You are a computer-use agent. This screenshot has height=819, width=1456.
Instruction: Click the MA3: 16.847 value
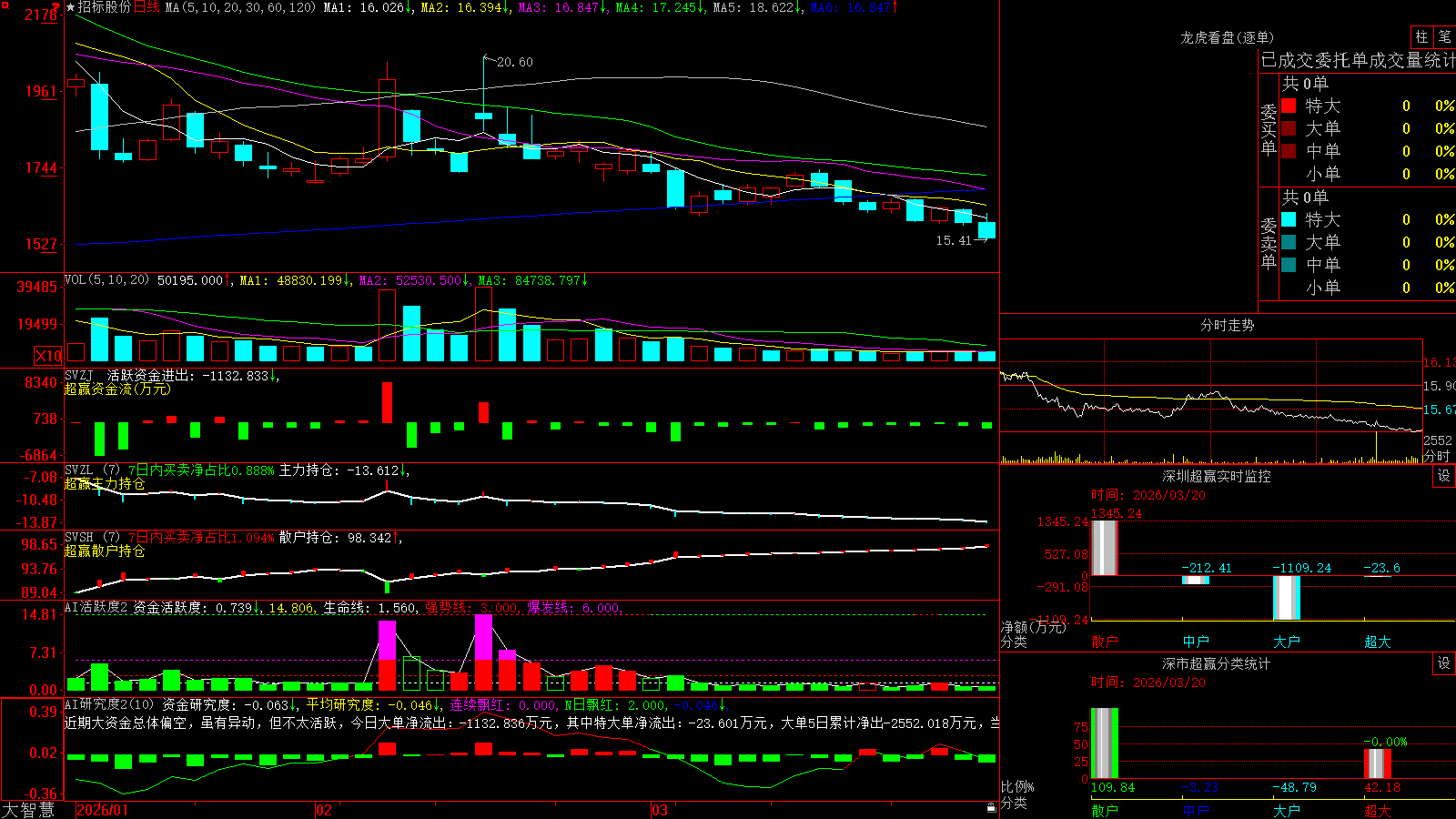(562, 7)
